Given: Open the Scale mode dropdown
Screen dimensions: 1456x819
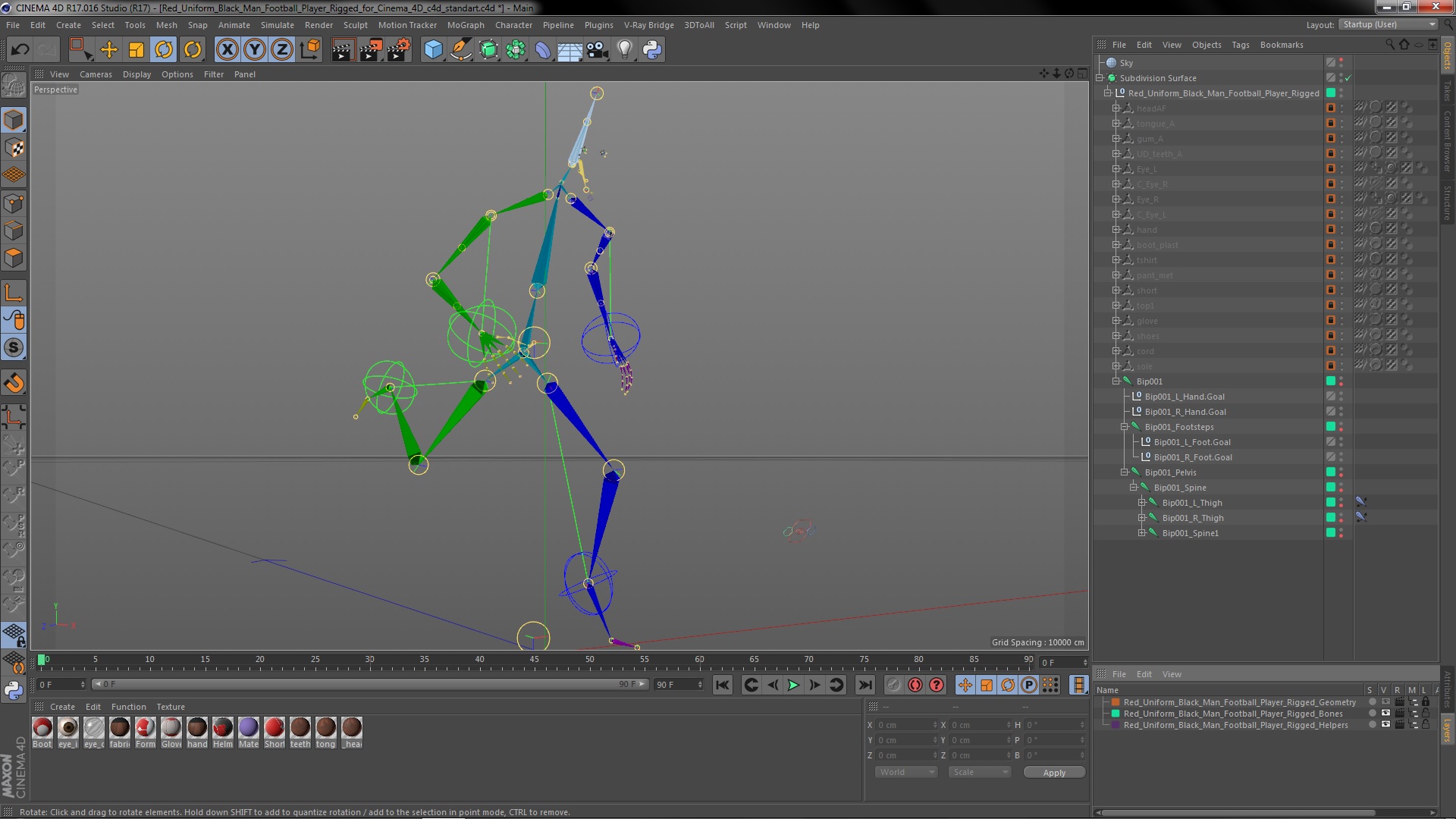Looking at the screenshot, I should [979, 772].
